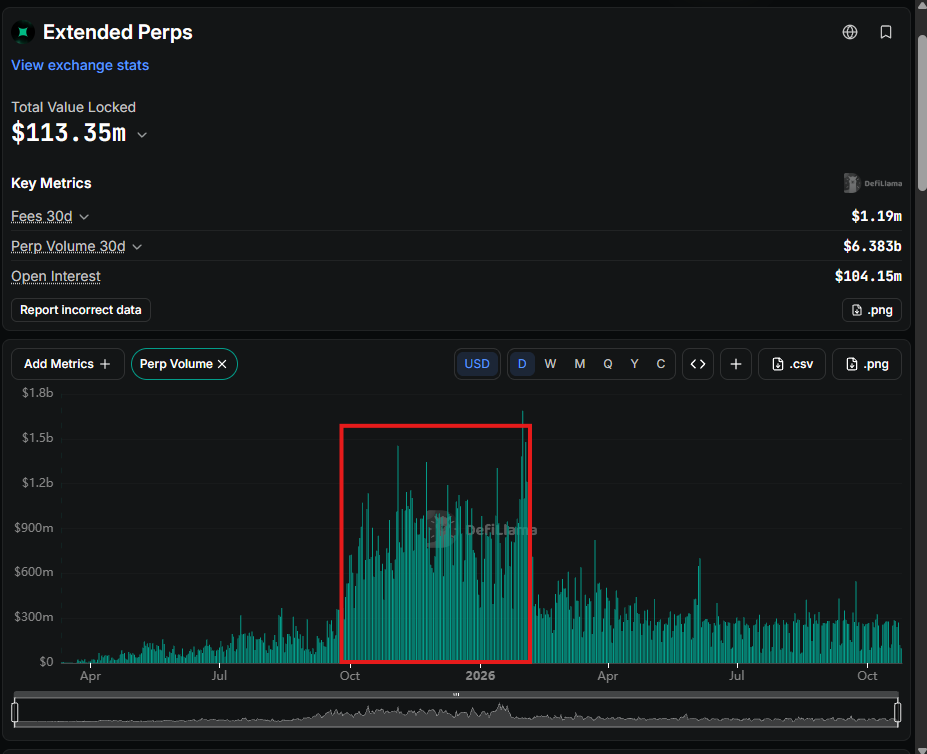Click right handle of range slider

click(897, 712)
